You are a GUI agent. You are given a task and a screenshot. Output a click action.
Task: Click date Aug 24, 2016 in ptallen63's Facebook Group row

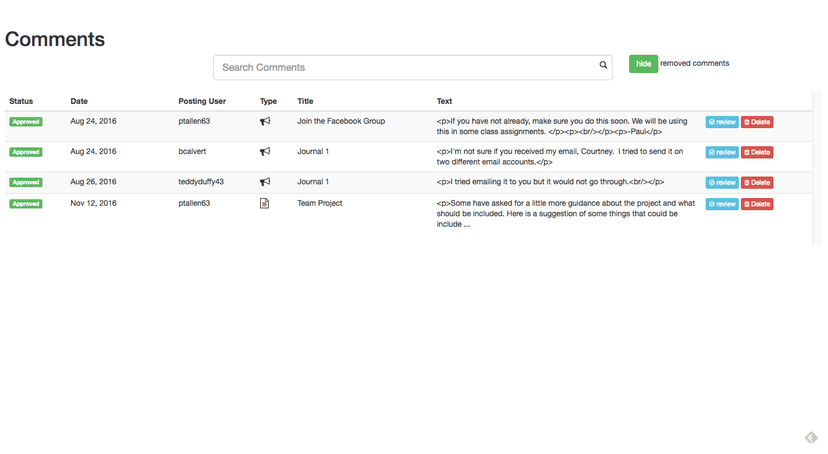click(x=93, y=121)
